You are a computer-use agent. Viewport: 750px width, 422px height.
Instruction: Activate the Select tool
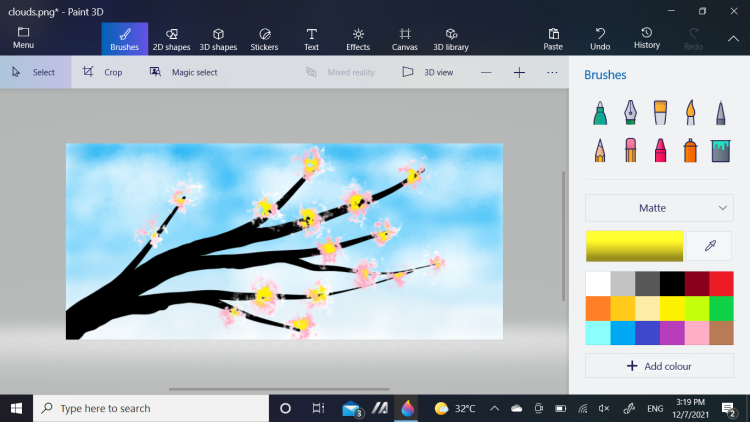pos(35,72)
